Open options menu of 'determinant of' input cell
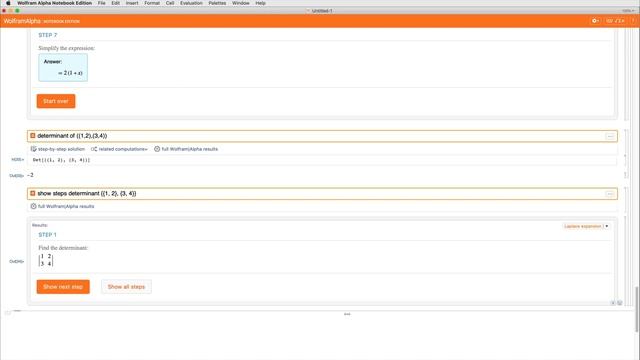 click(610, 136)
